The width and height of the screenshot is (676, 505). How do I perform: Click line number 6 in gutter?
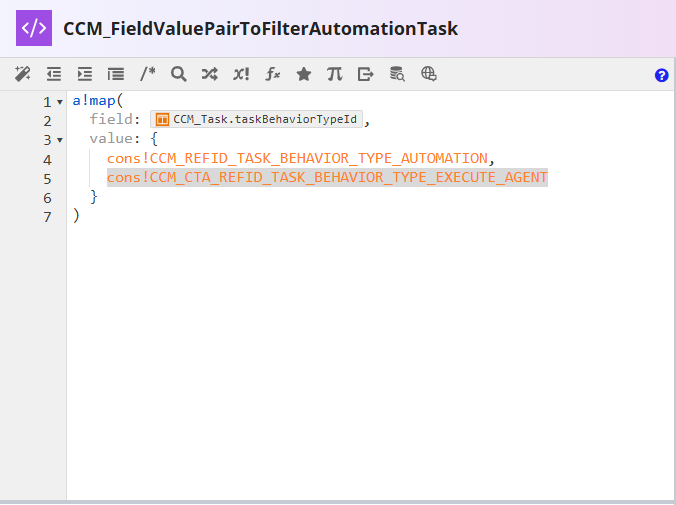(x=47, y=198)
